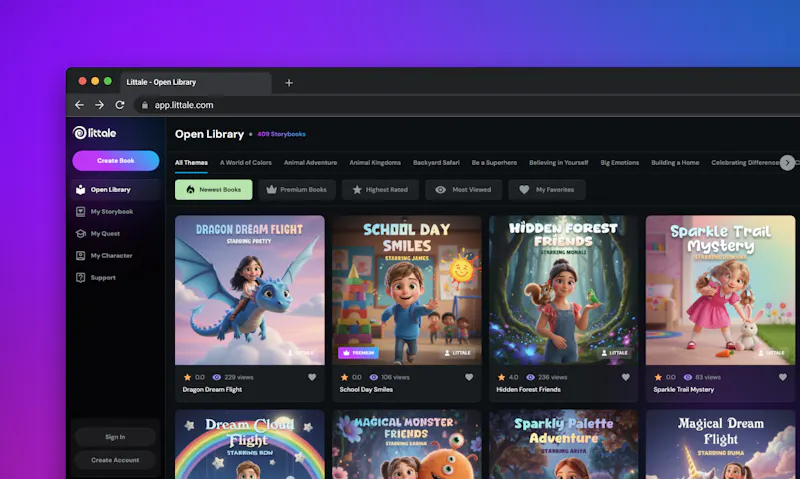Select the All Themes tab

pos(191,163)
